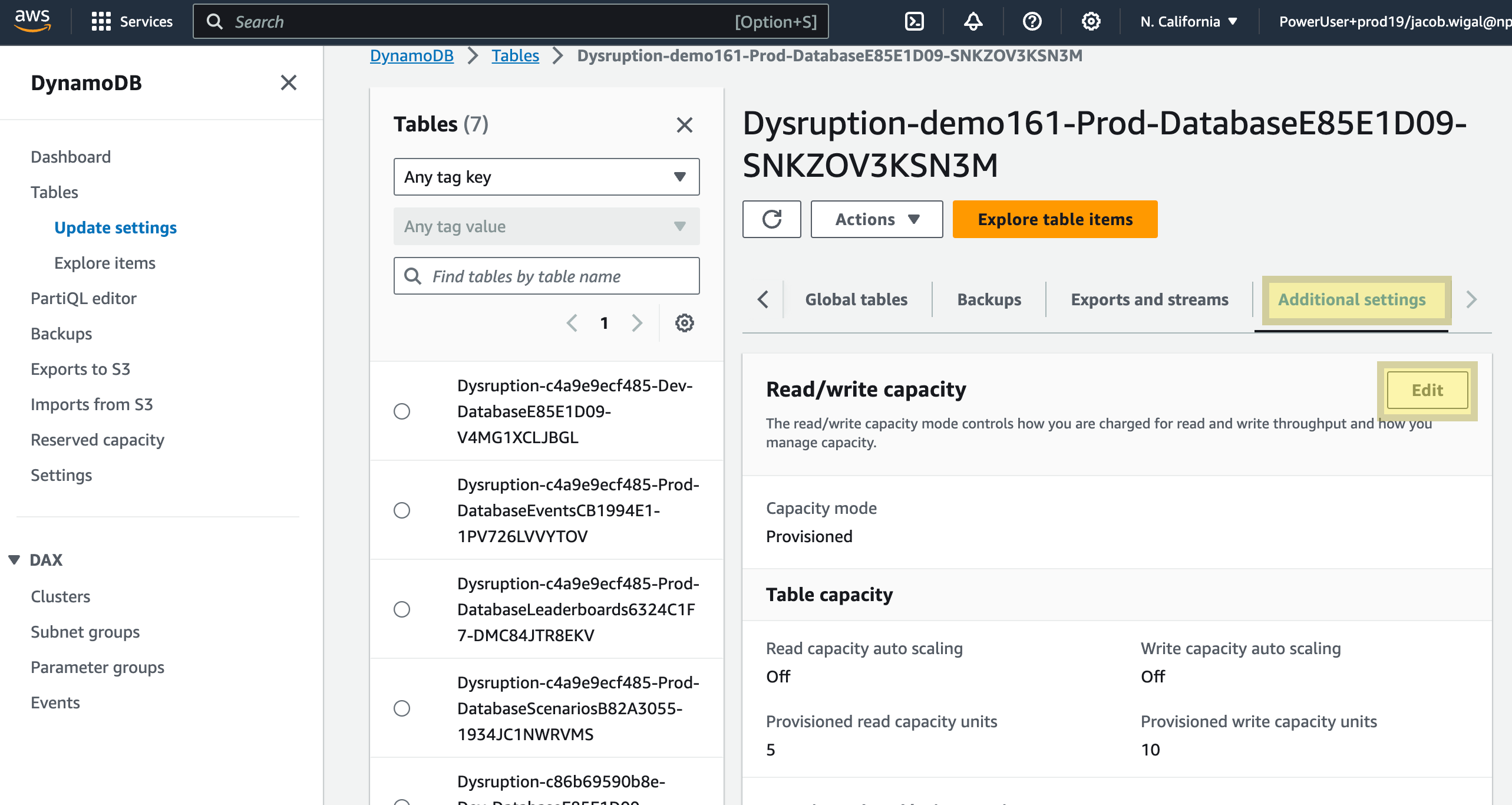The image size is (1512, 805).
Task: Open DAX Parameter groups
Action: [x=97, y=667]
